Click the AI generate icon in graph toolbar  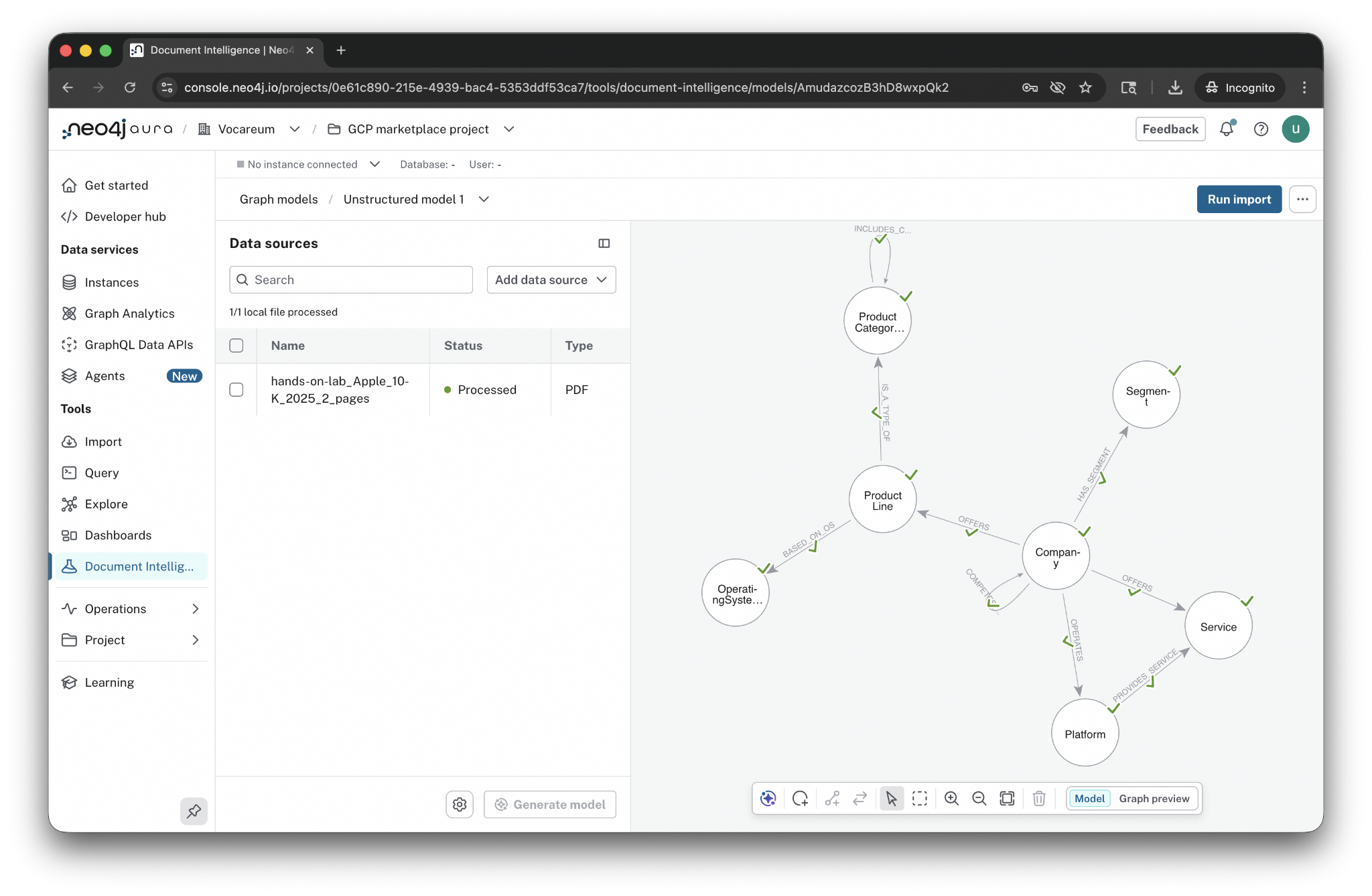pos(768,798)
